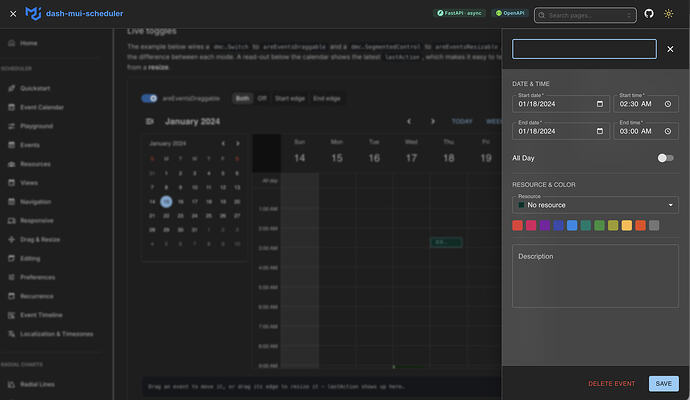Click DELETE EVENT
The image size is (690, 400).
611,384
